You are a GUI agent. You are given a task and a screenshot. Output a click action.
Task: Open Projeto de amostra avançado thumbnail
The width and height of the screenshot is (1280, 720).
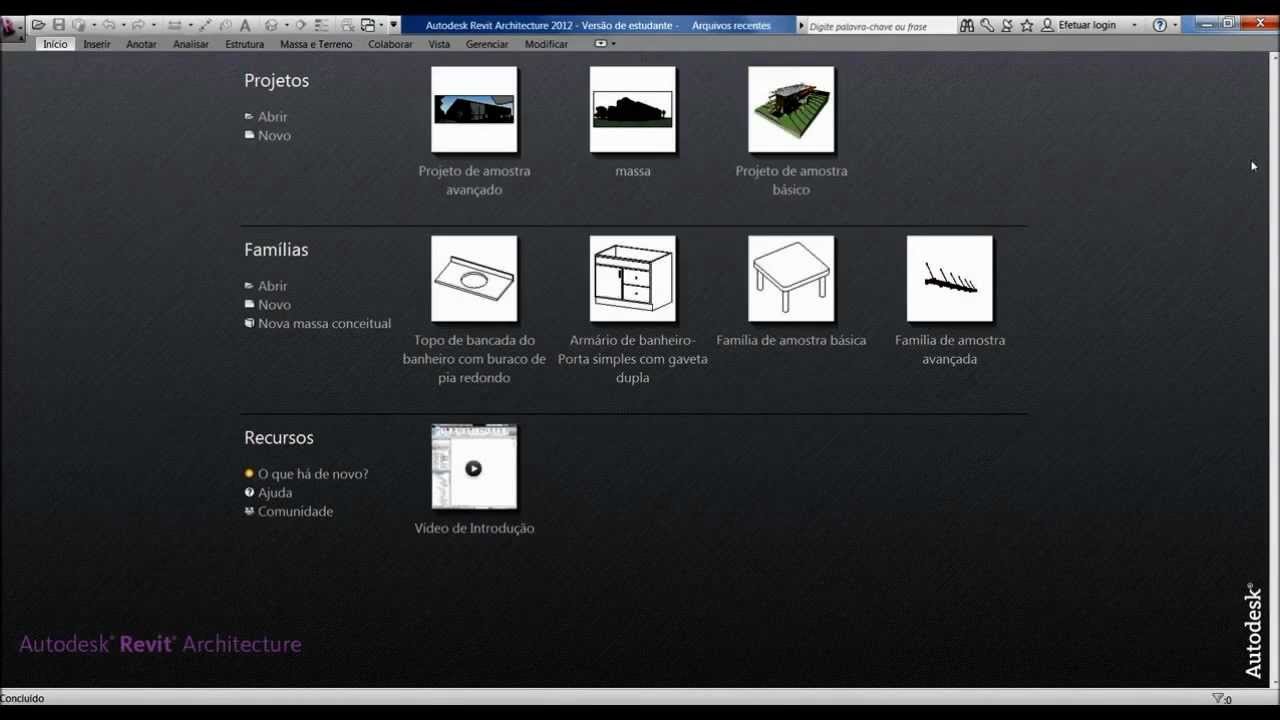[474, 109]
